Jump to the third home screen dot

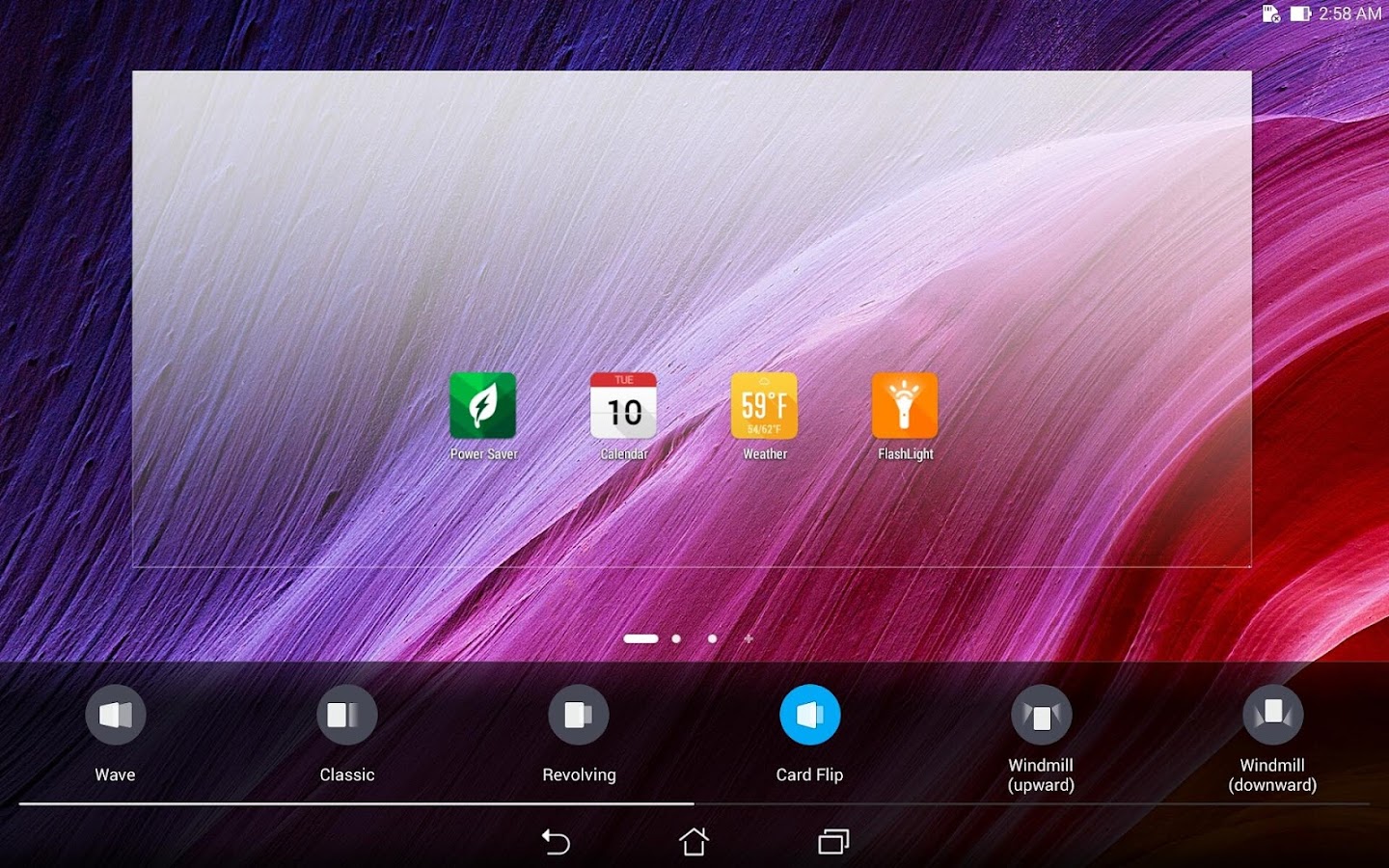pos(712,638)
